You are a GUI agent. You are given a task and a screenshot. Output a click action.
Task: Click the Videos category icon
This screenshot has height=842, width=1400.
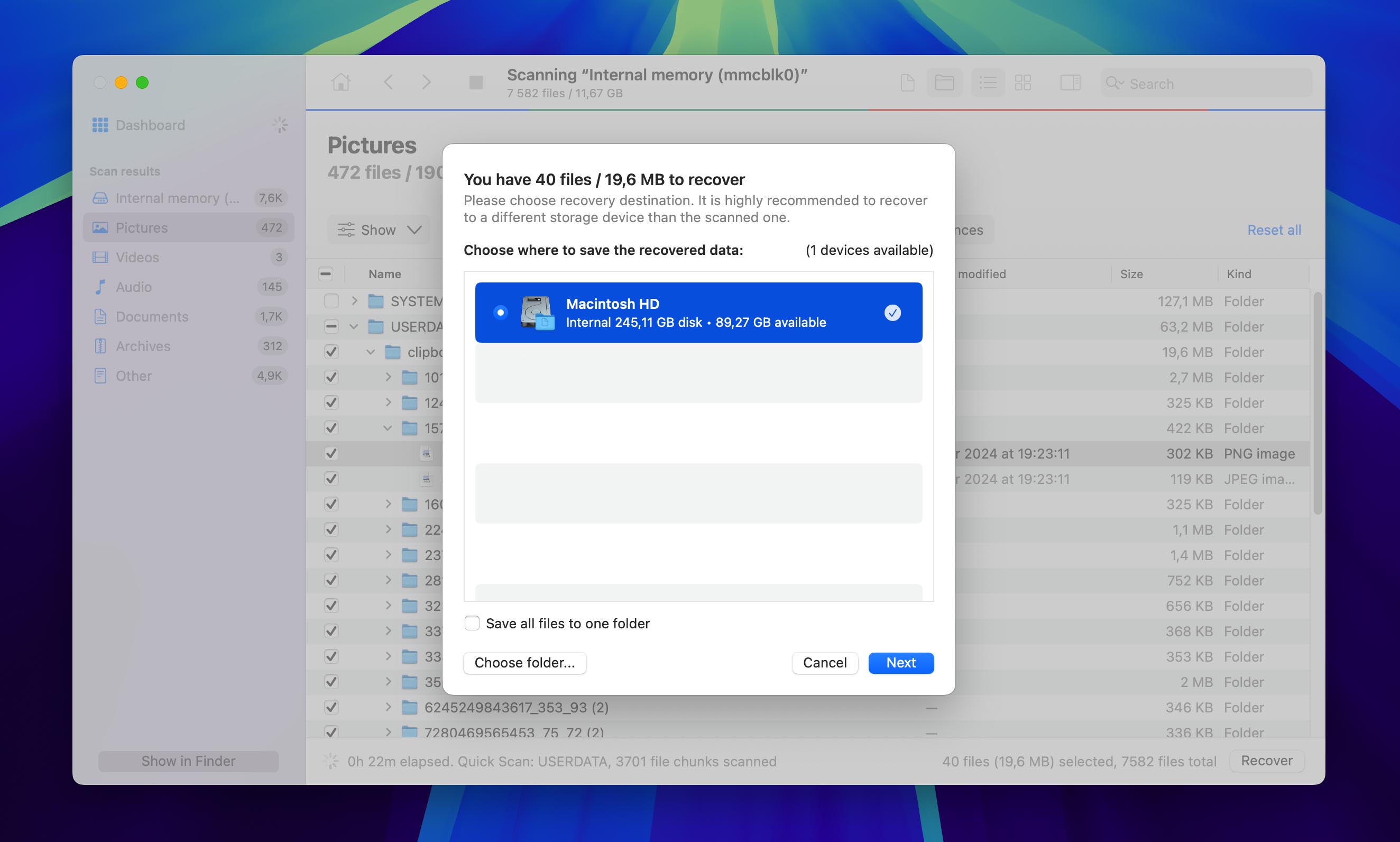click(99, 257)
